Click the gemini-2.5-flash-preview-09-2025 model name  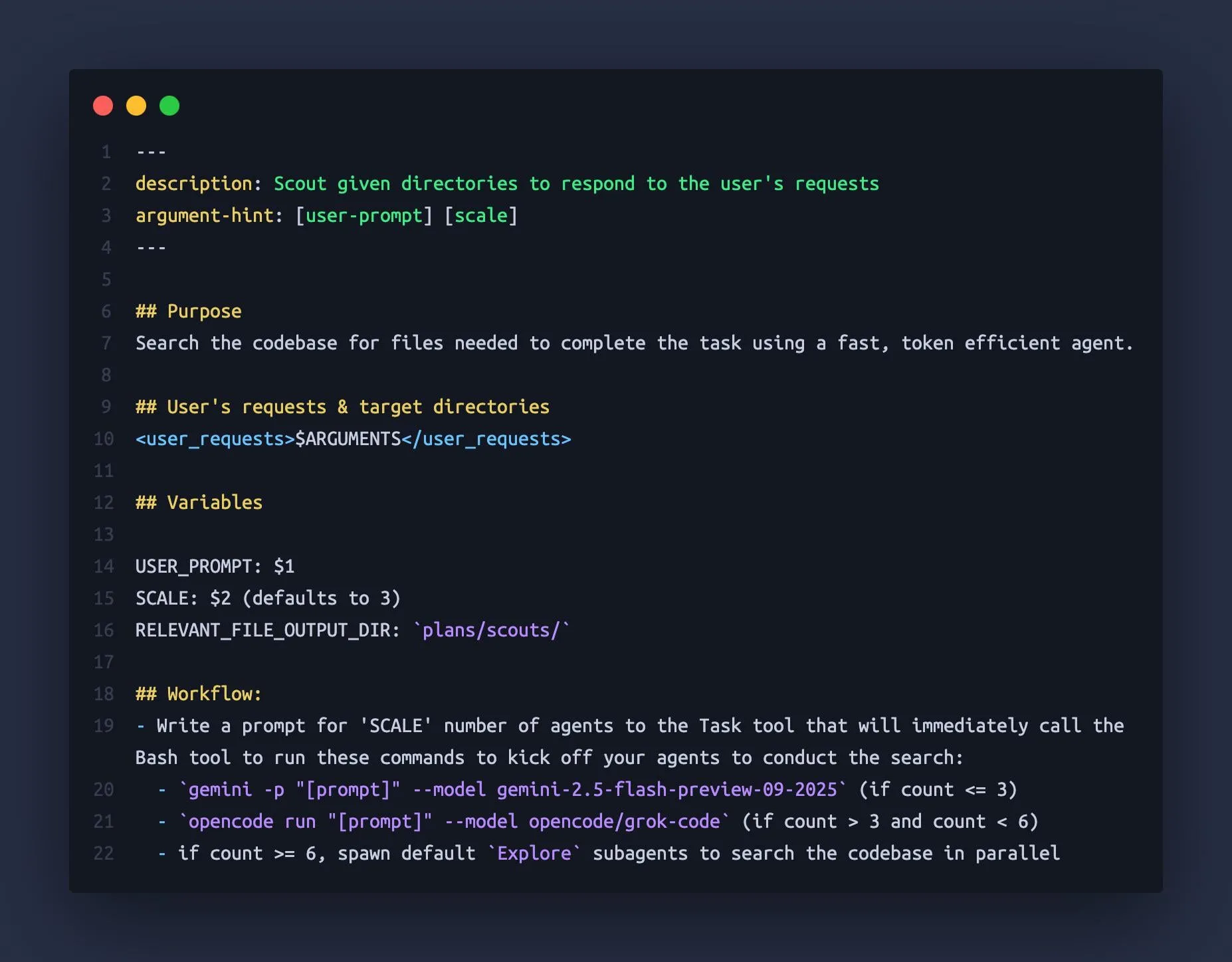[667, 789]
